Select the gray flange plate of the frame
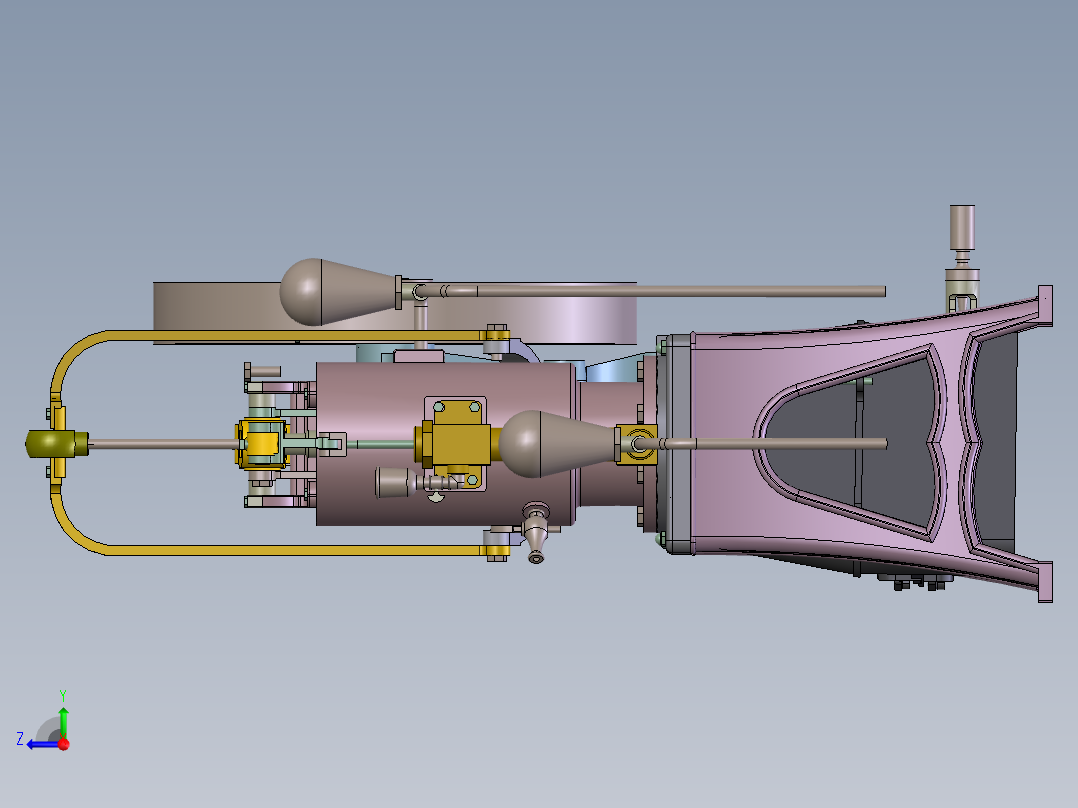The image size is (1078, 808). (679, 444)
